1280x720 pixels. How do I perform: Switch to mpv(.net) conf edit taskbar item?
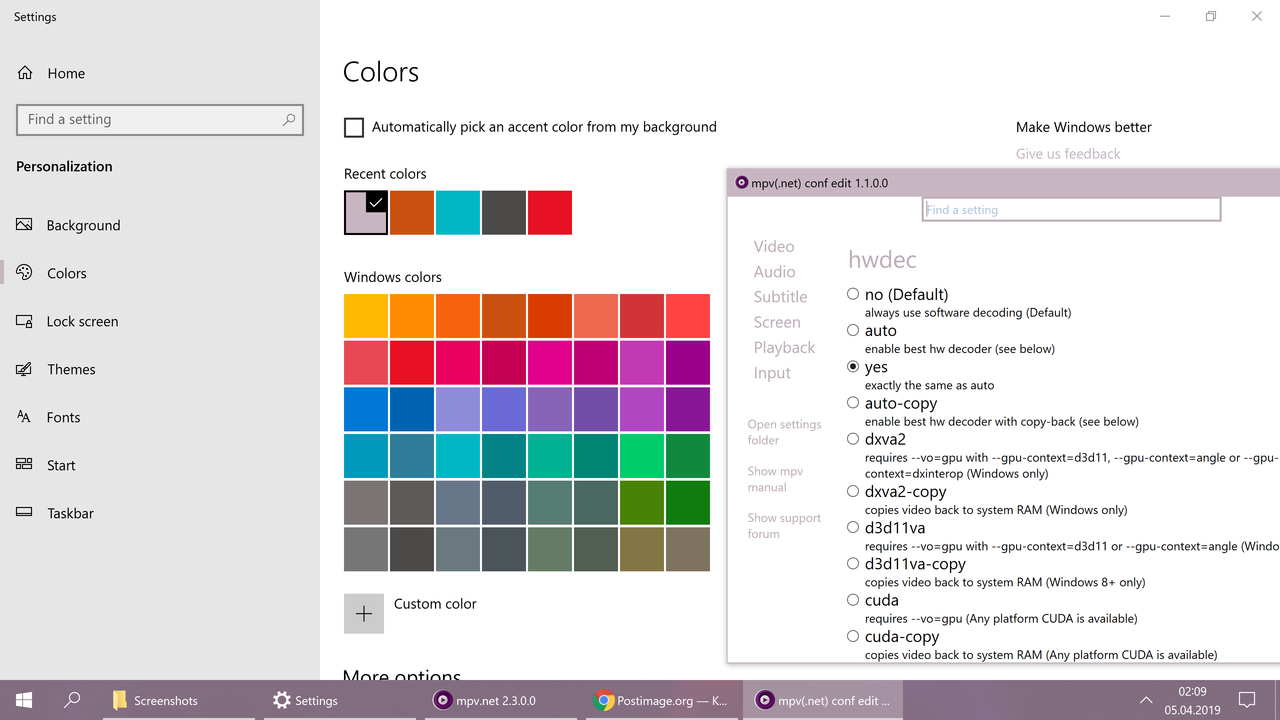tap(823, 700)
